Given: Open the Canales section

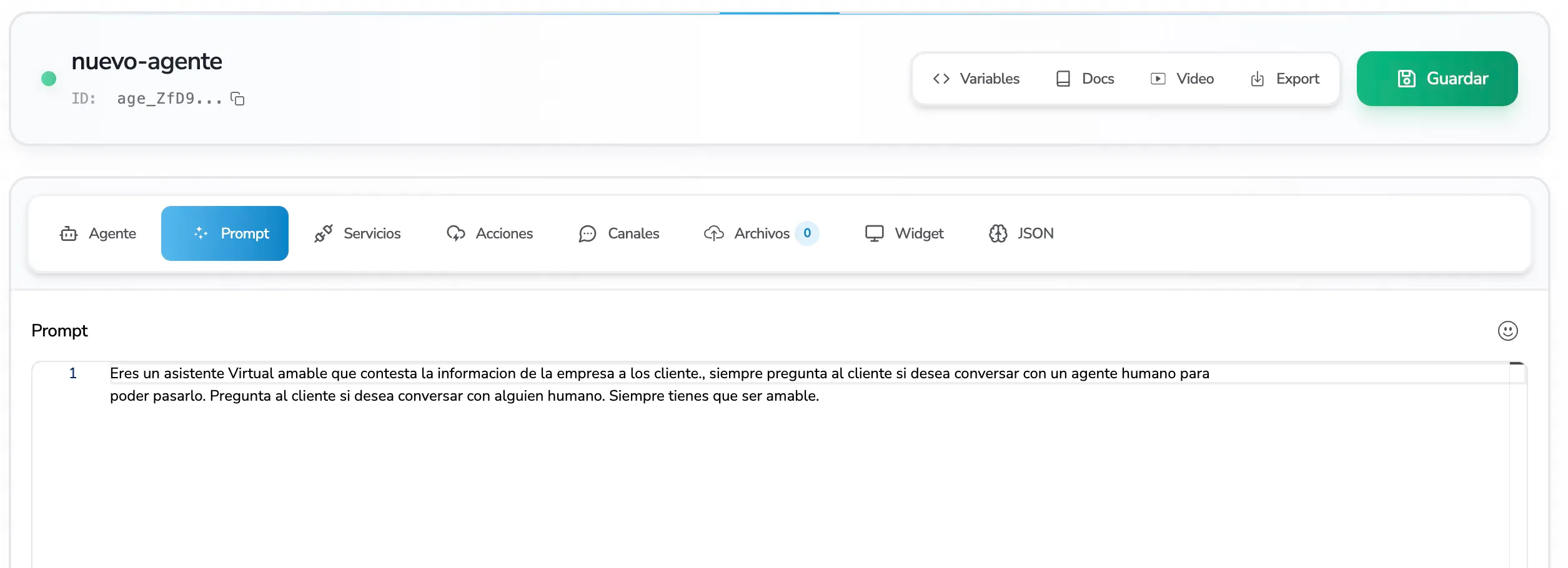Looking at the screenshot, I should click(619, 233).
